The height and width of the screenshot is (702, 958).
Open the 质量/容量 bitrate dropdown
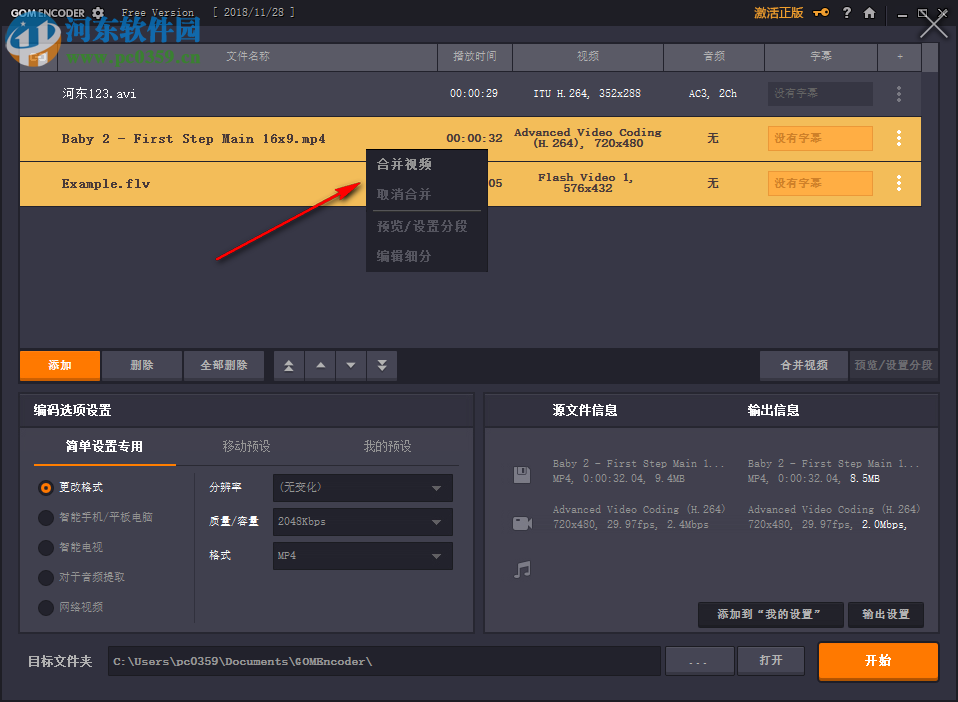coord(362,521)
